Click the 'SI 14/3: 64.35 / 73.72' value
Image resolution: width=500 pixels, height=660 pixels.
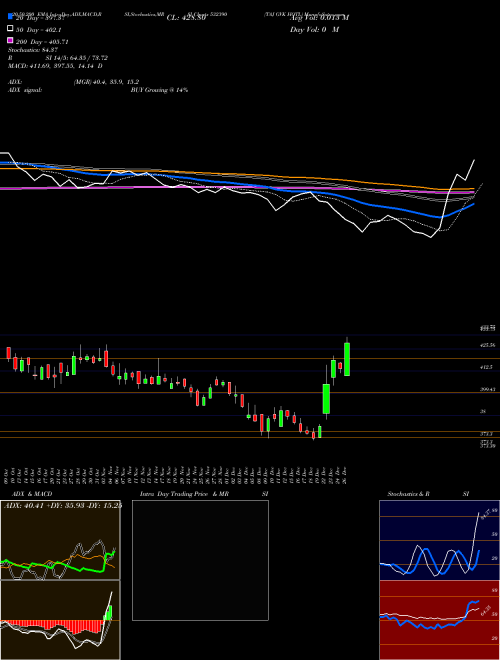click(77, 58)
